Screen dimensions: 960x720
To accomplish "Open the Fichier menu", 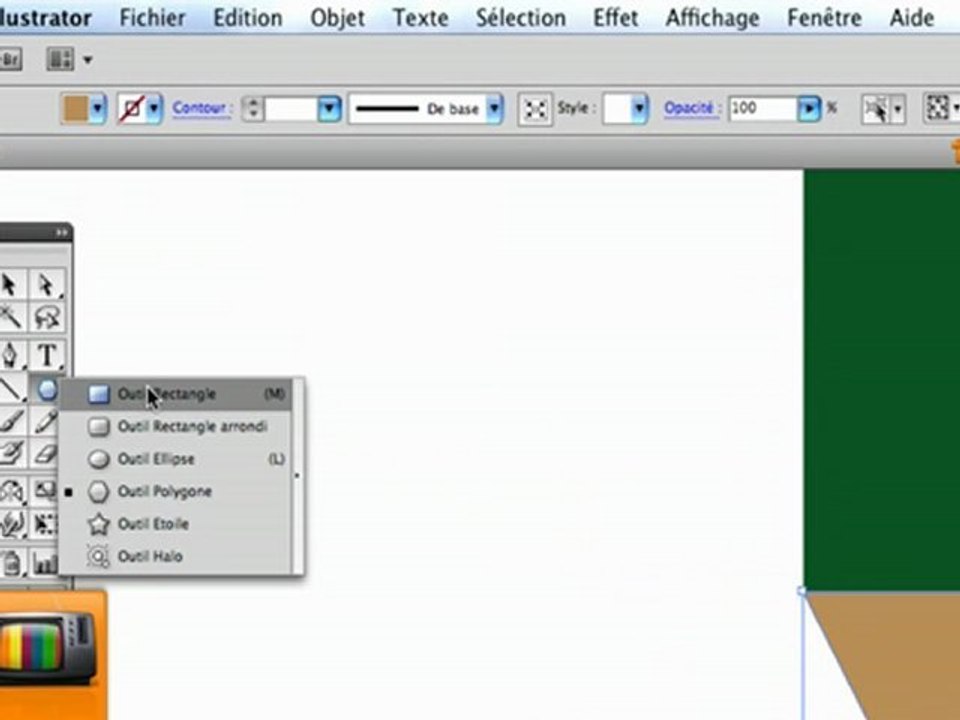I will (152, 18).
